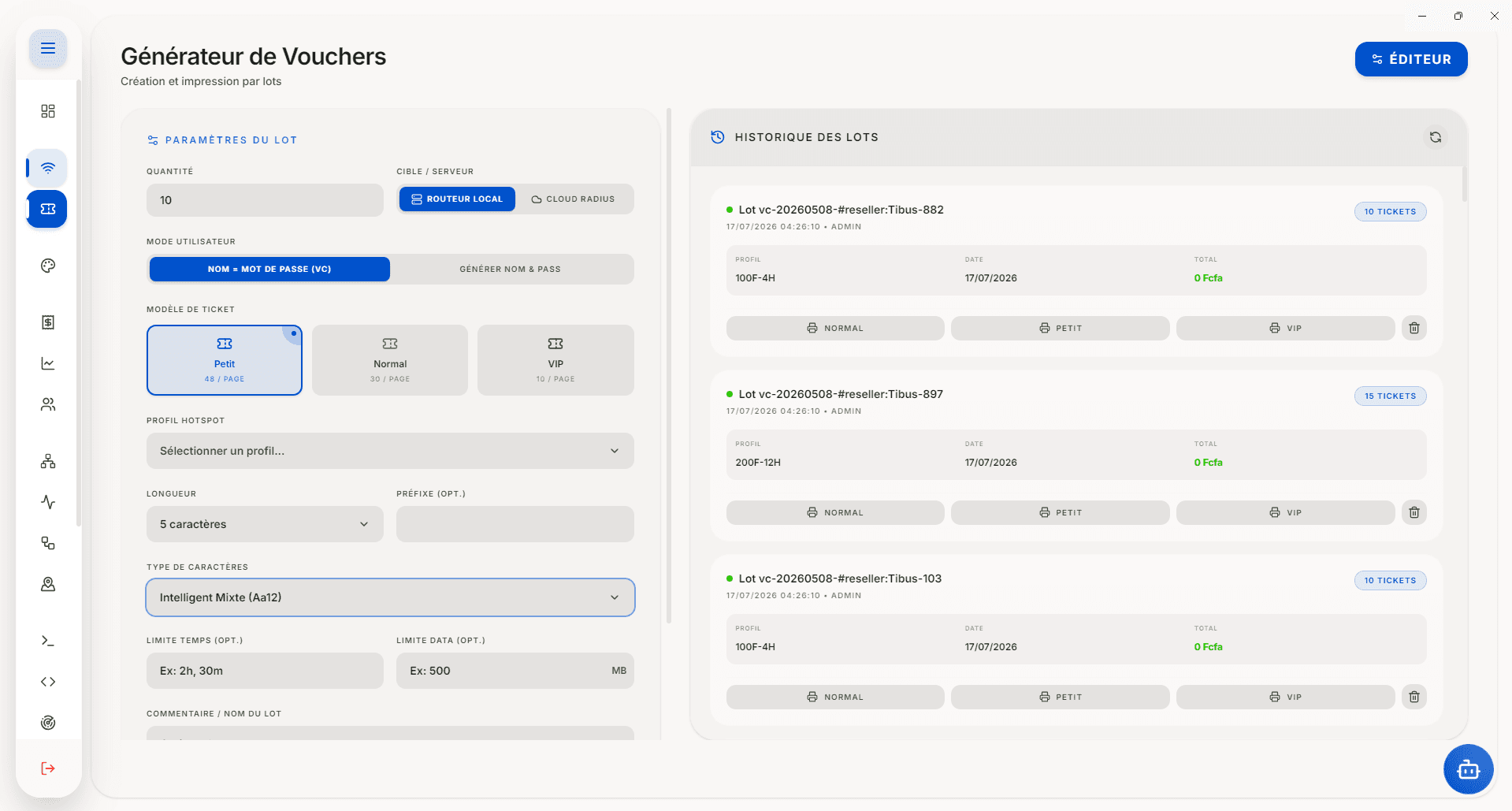Print lot Tibus-103 in VIP format

point(1285,697)
